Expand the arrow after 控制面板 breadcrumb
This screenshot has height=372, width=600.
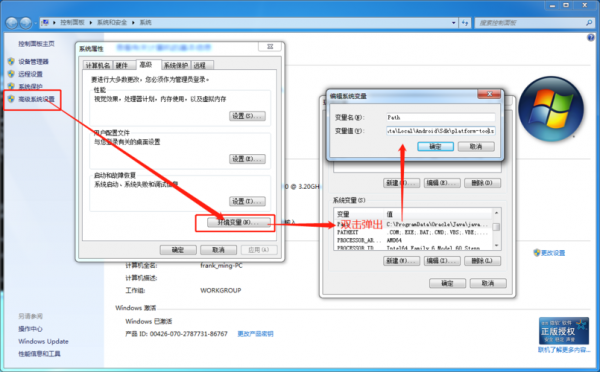[x=91, y=23]
